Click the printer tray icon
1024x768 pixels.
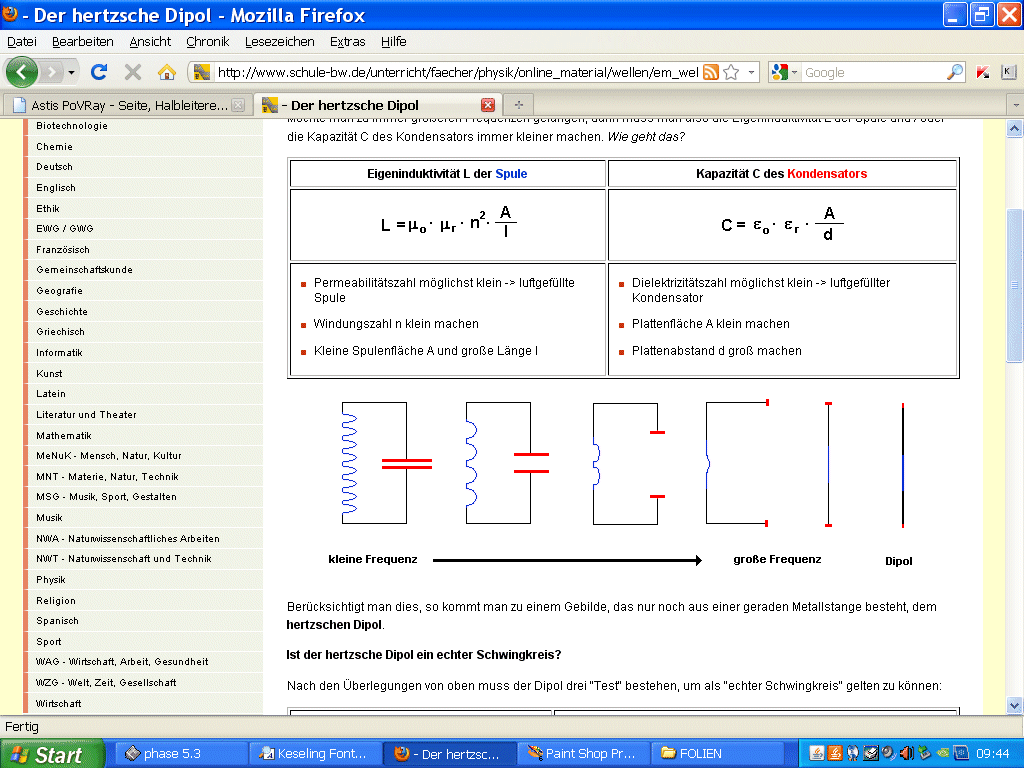click(871, 754)
